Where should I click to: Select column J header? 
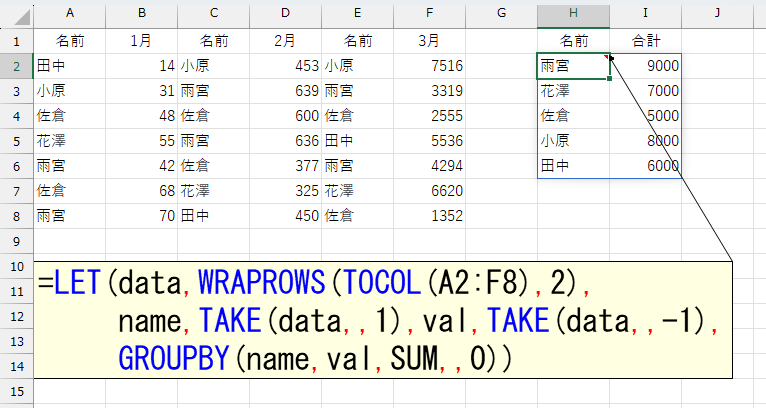(x=717, y=14)
